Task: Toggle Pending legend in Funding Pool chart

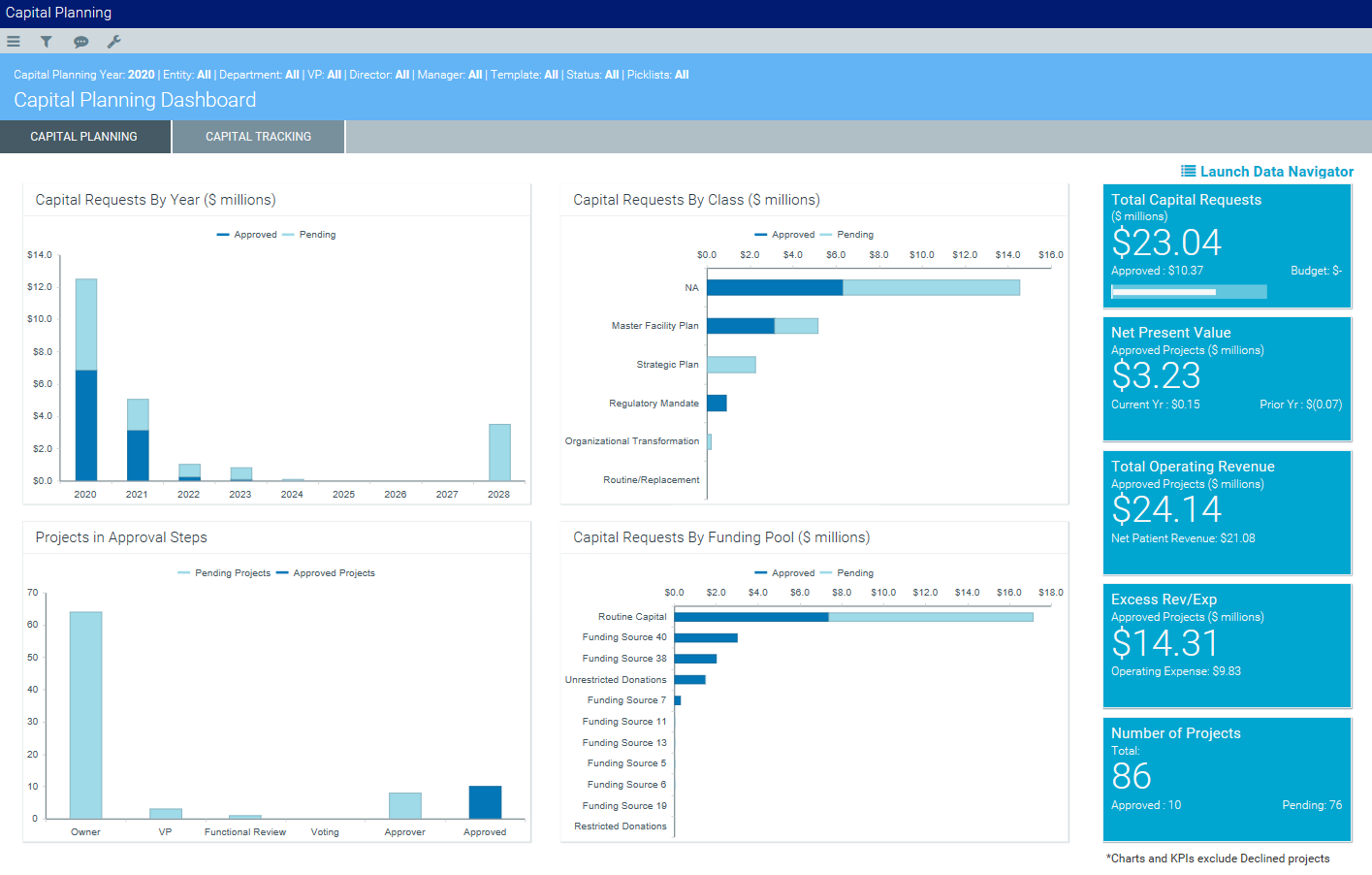Action: pyautogui.click(x=847, y=573)
